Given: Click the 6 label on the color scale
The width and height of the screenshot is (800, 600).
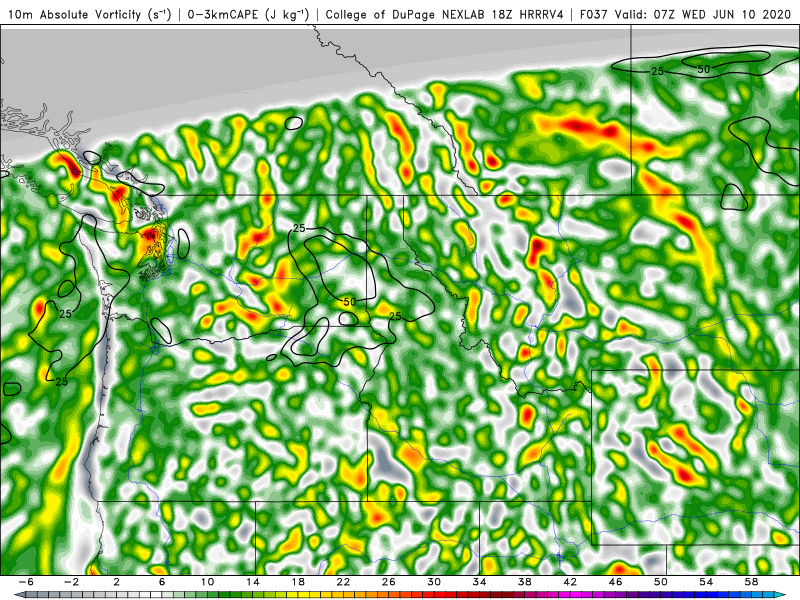Looking at the screenshot, I should [162, 582].
